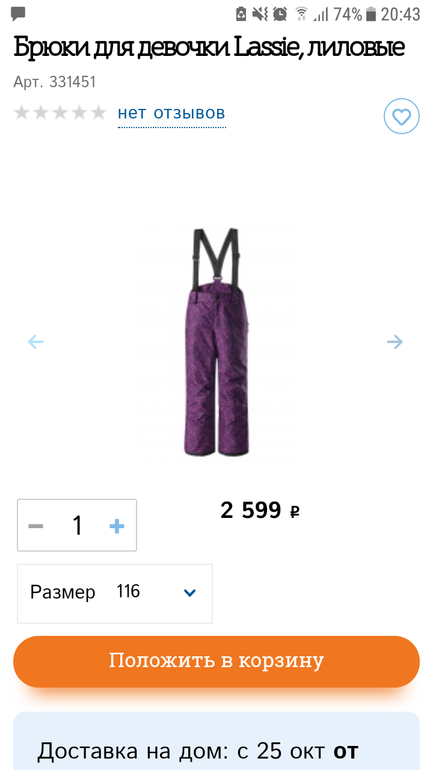Click the five-star rating row
Viewport: 433px width, 770px height.
(x=60, y=113)
